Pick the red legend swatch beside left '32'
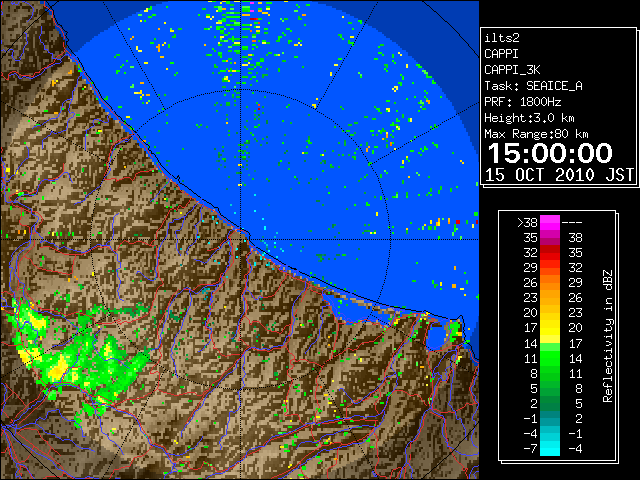 click(x=550, y=253)
